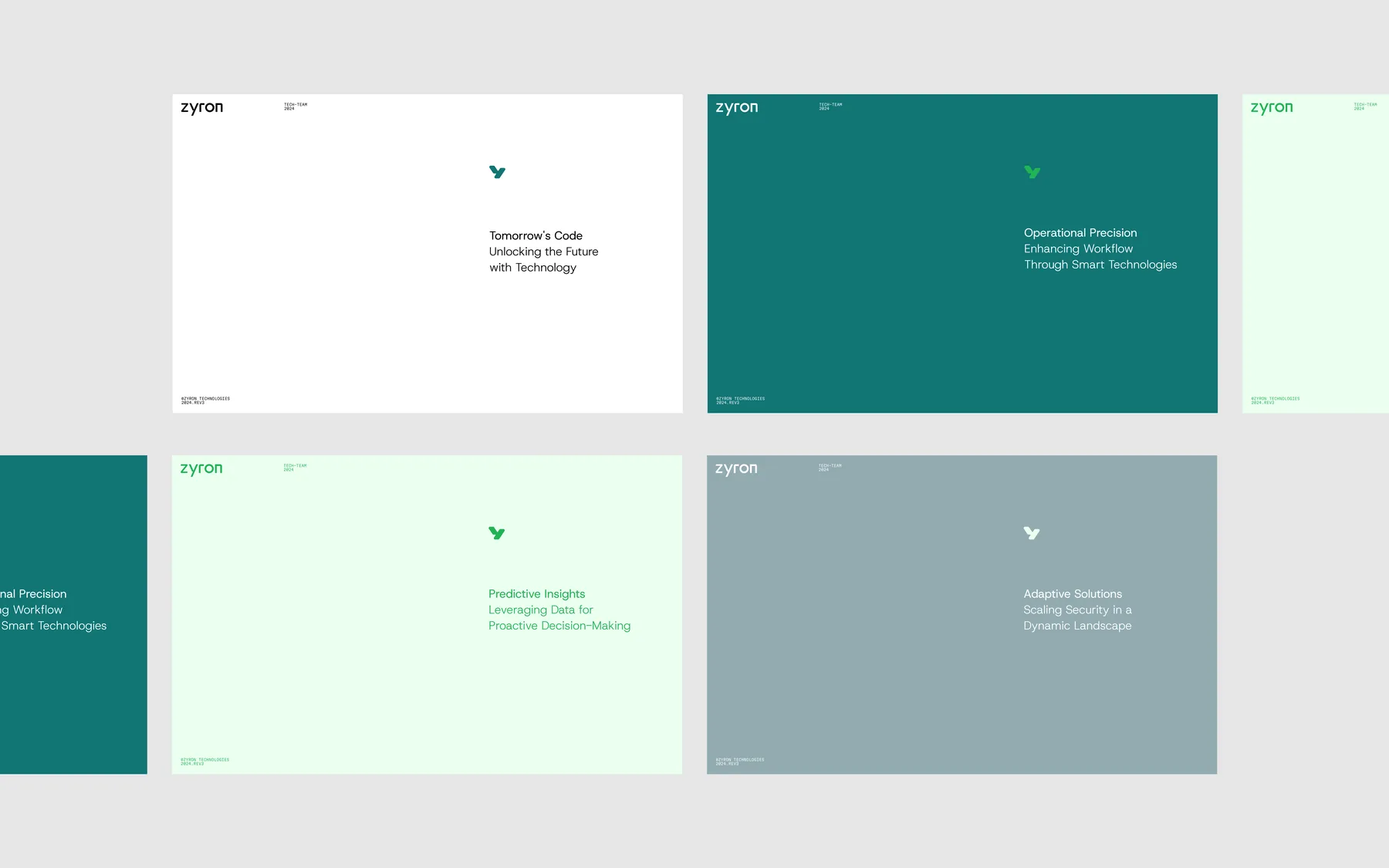Viewport: 1389px width, 868px height.
Task: Click the 'Proactive Decision-Making' text line
Action: (559, 626)
